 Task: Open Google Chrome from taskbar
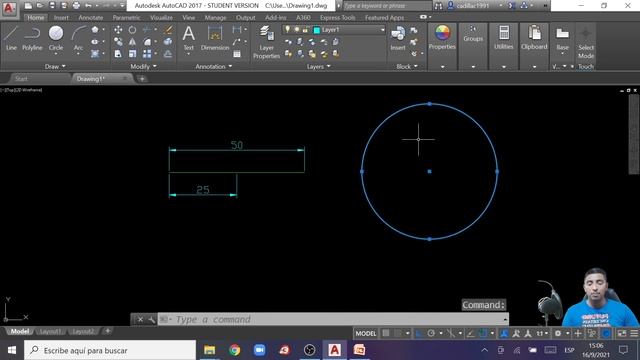pyautogui.click(x=234, y=350)
